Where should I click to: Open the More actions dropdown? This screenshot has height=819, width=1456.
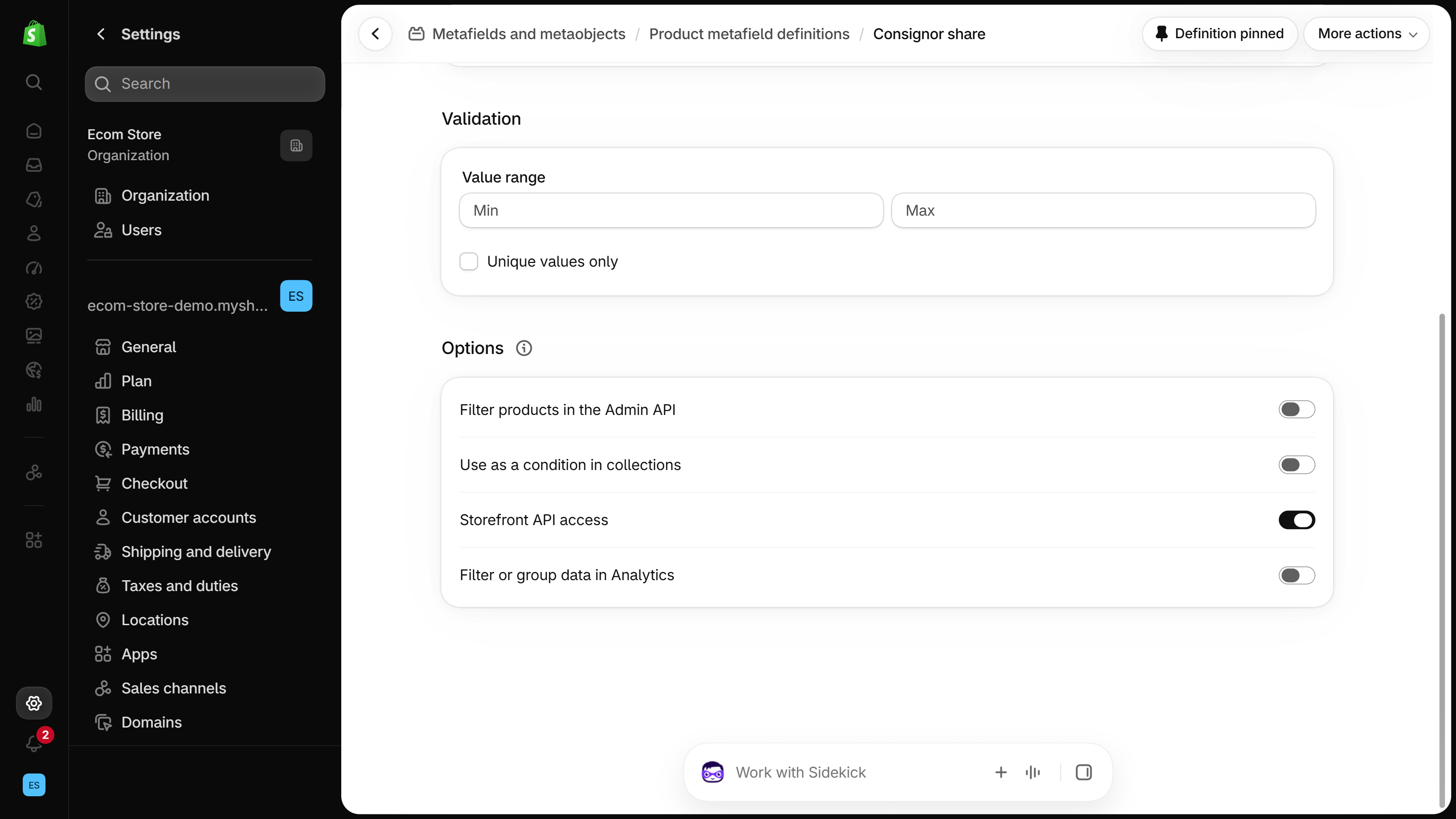(1367, 34)
